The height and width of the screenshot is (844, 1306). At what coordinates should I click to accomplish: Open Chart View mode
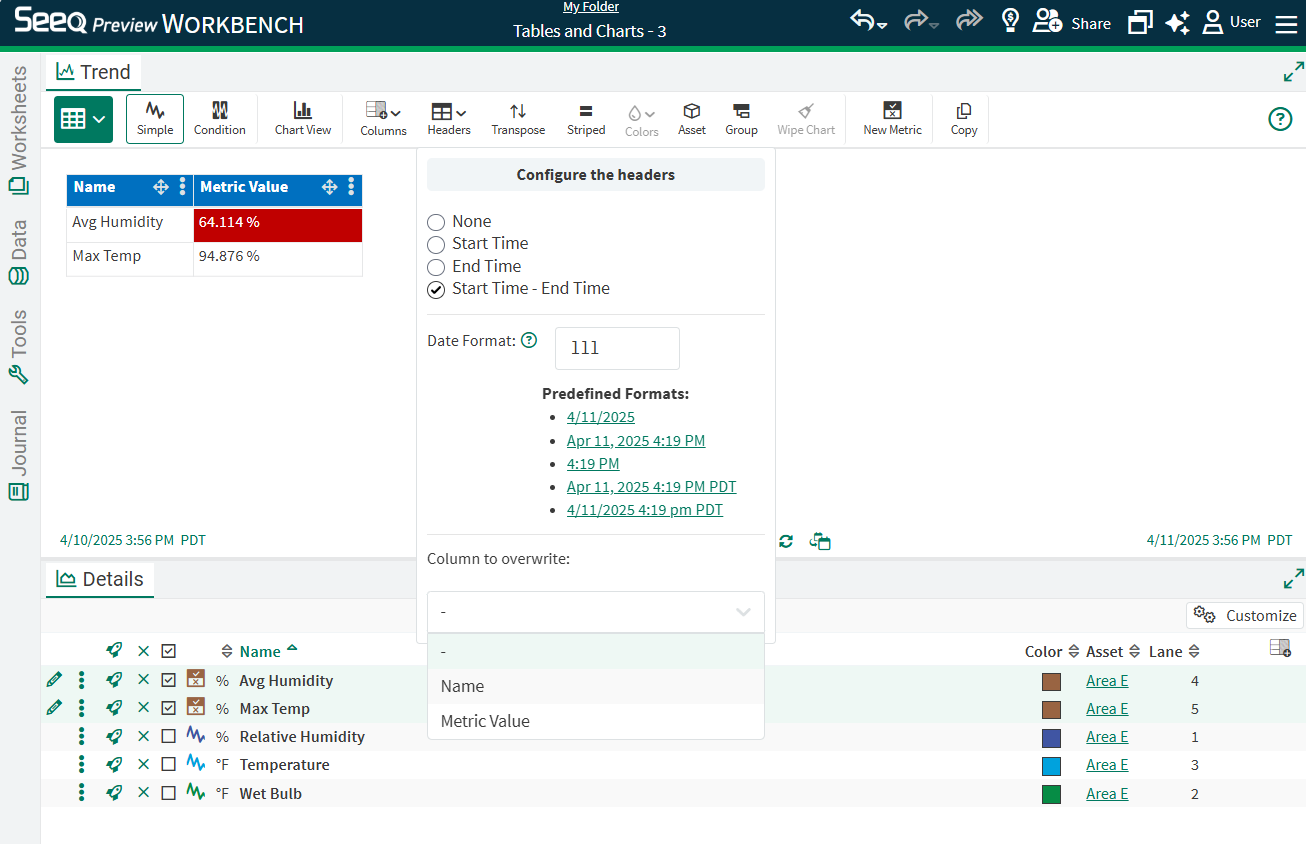tap(303, 118)
